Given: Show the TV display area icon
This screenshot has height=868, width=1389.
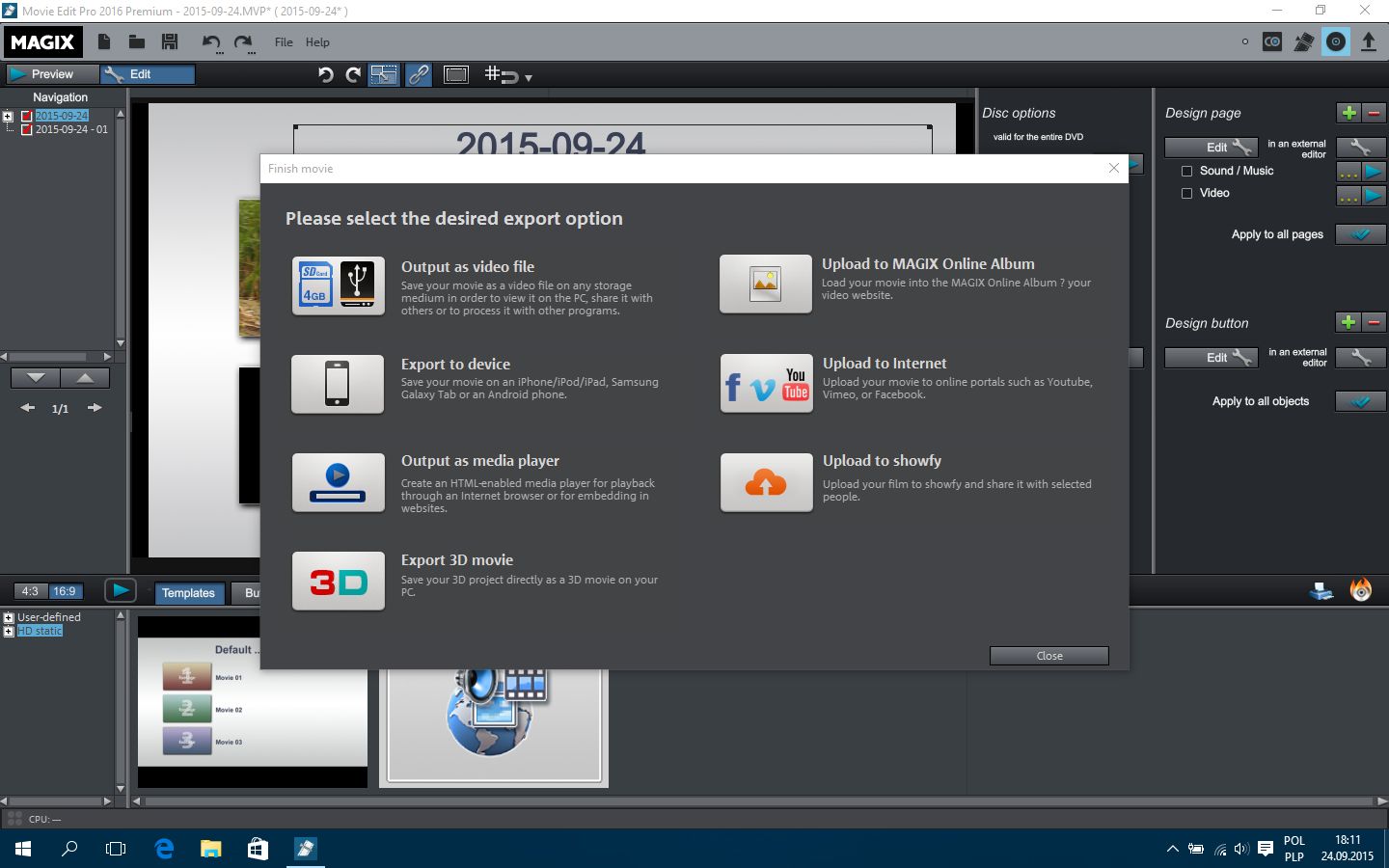Looking at the screenshot, I should pos(456,74).
